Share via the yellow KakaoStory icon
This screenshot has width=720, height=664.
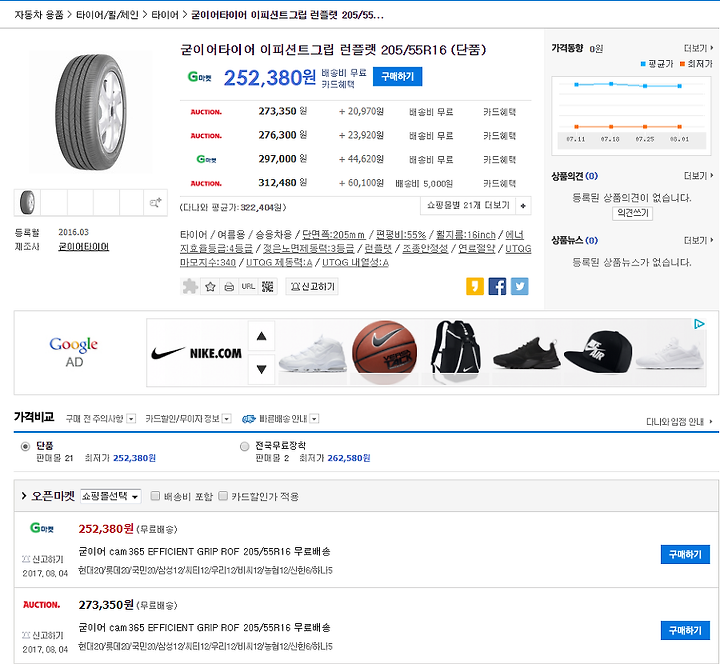coord(475,286)
